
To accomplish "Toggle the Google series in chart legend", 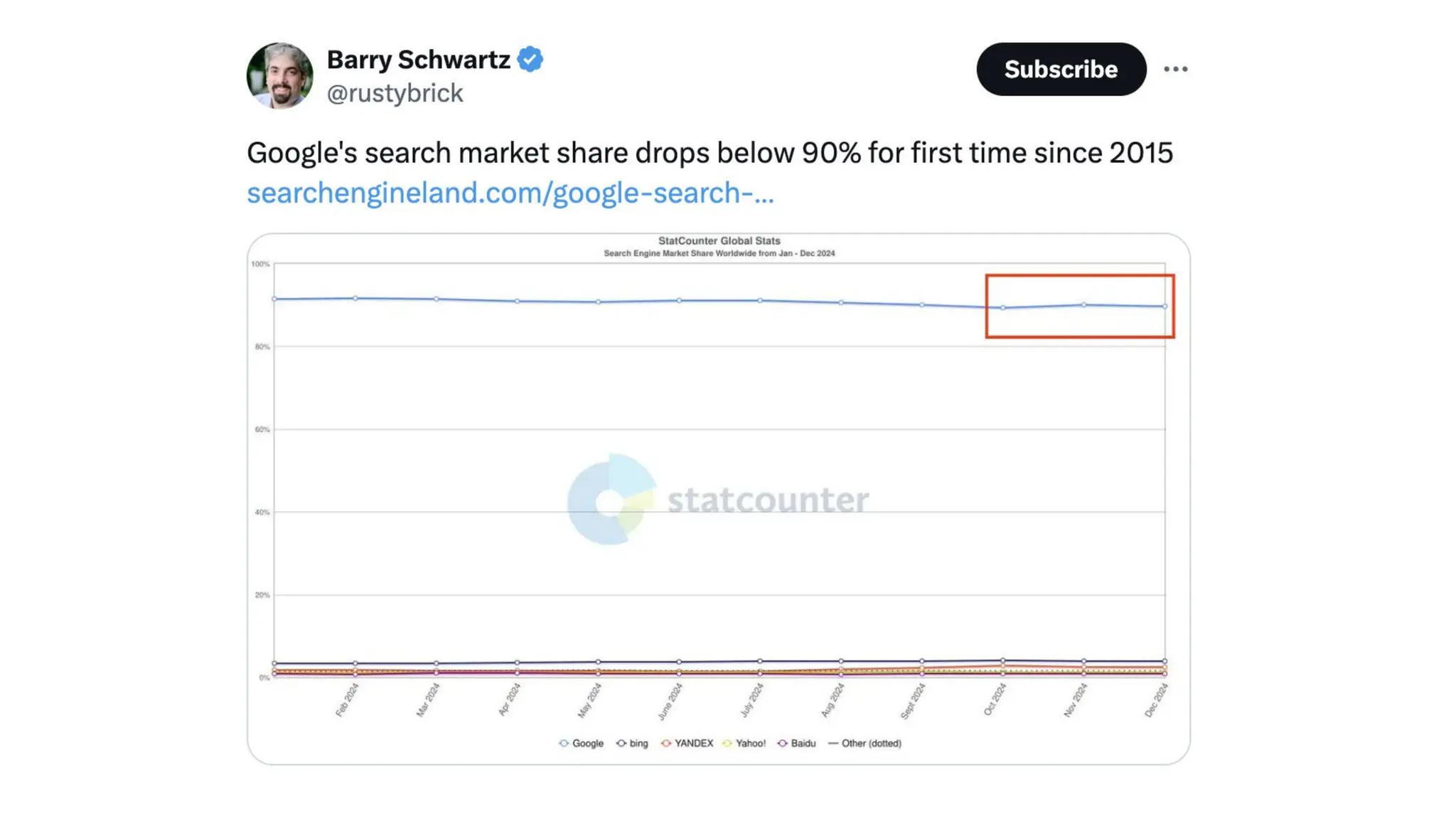I will coord(582,744).
